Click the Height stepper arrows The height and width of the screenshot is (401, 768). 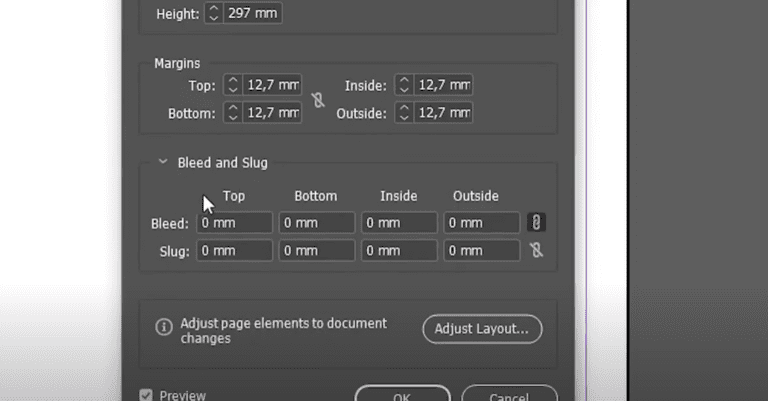215,14
